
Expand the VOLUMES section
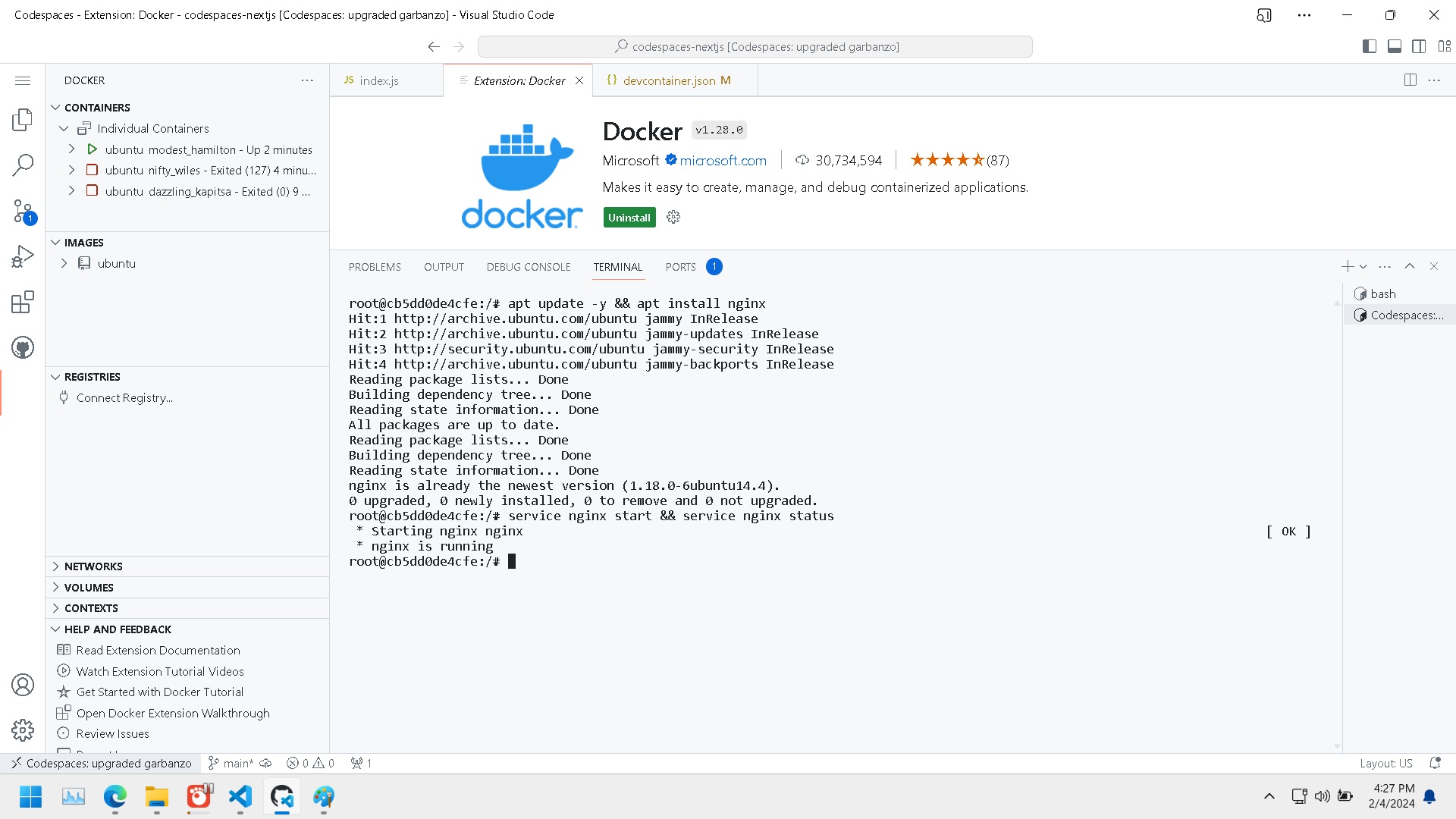(x=55, y=588)
